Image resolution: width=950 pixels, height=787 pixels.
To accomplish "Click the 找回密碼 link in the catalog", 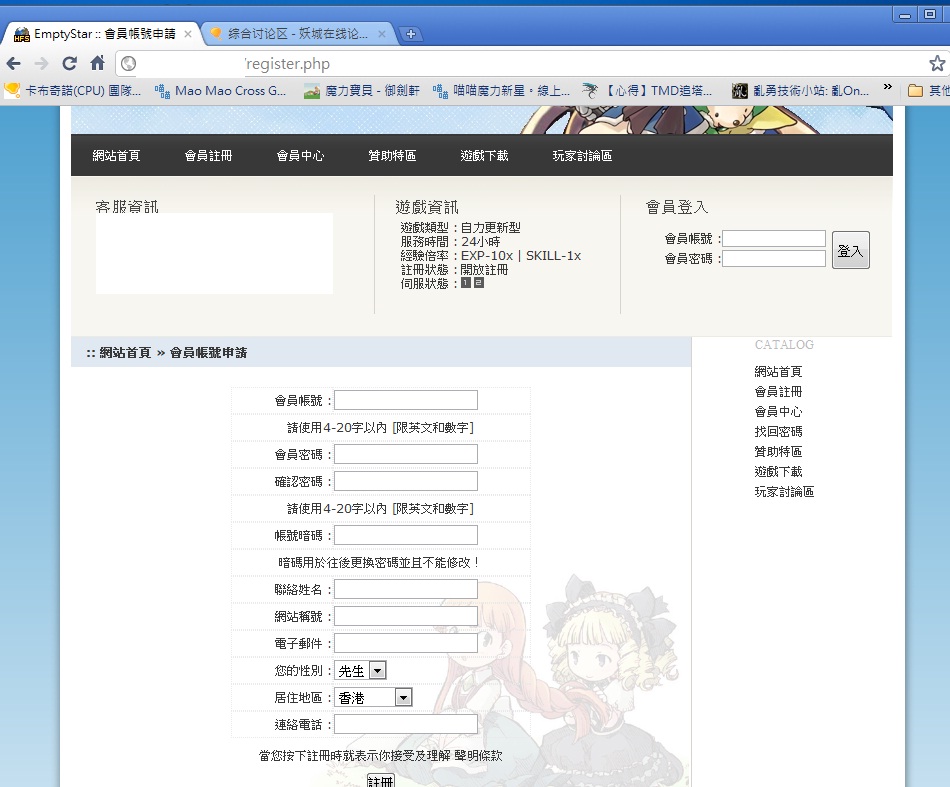I will (778, 432).
